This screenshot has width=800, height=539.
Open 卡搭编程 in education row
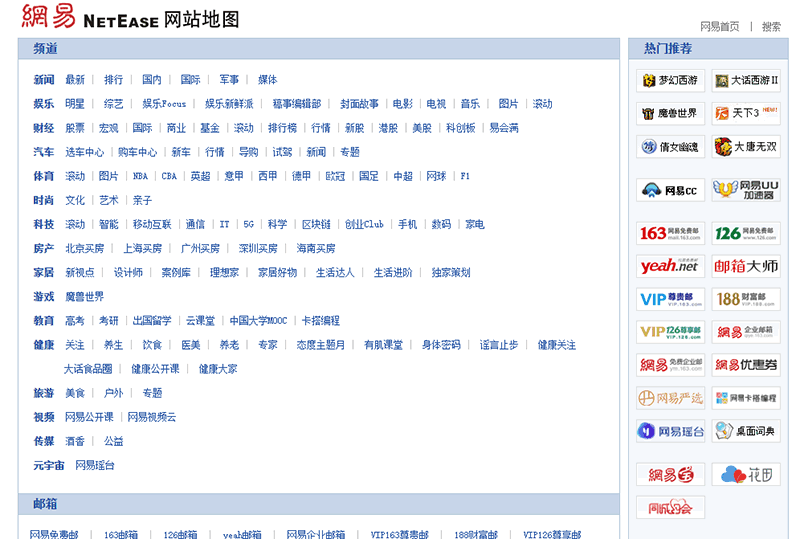pyautogui.click(x=321, y=321)
